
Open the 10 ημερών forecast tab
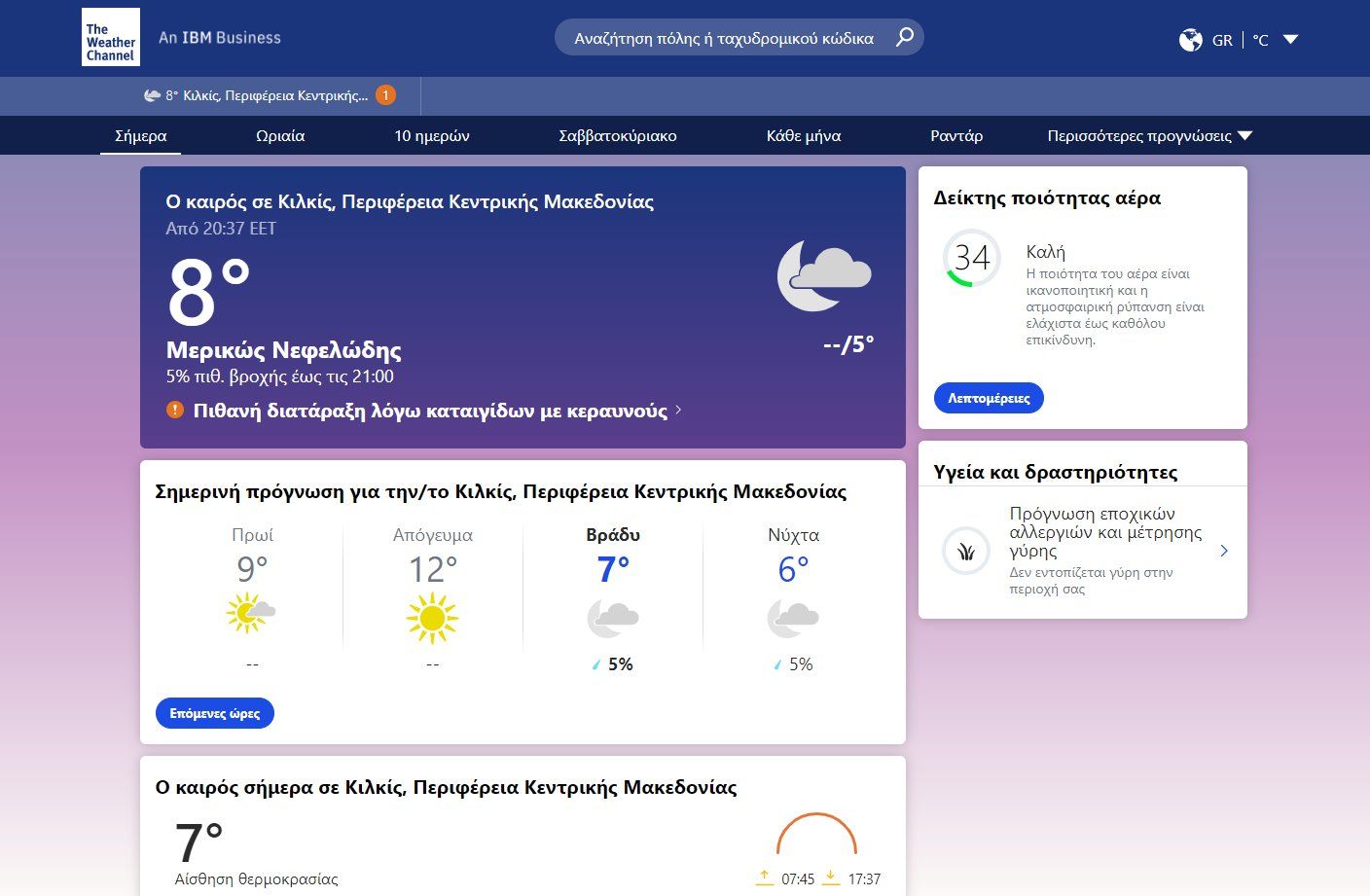pos(431,136)
